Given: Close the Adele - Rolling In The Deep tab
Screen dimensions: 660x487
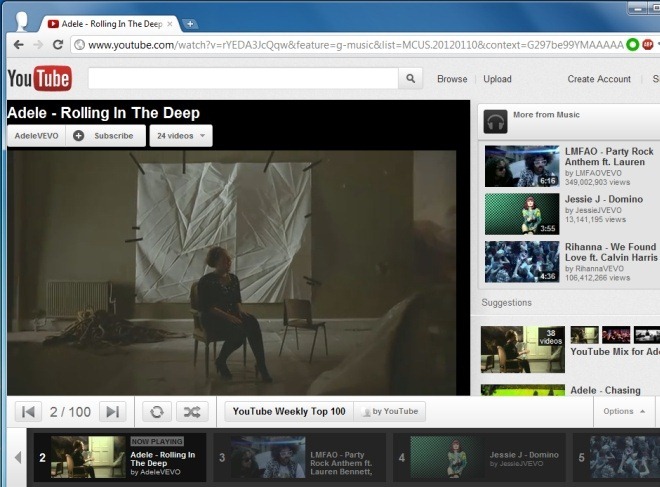Looking at the screenshot, I should click(170, 24).
